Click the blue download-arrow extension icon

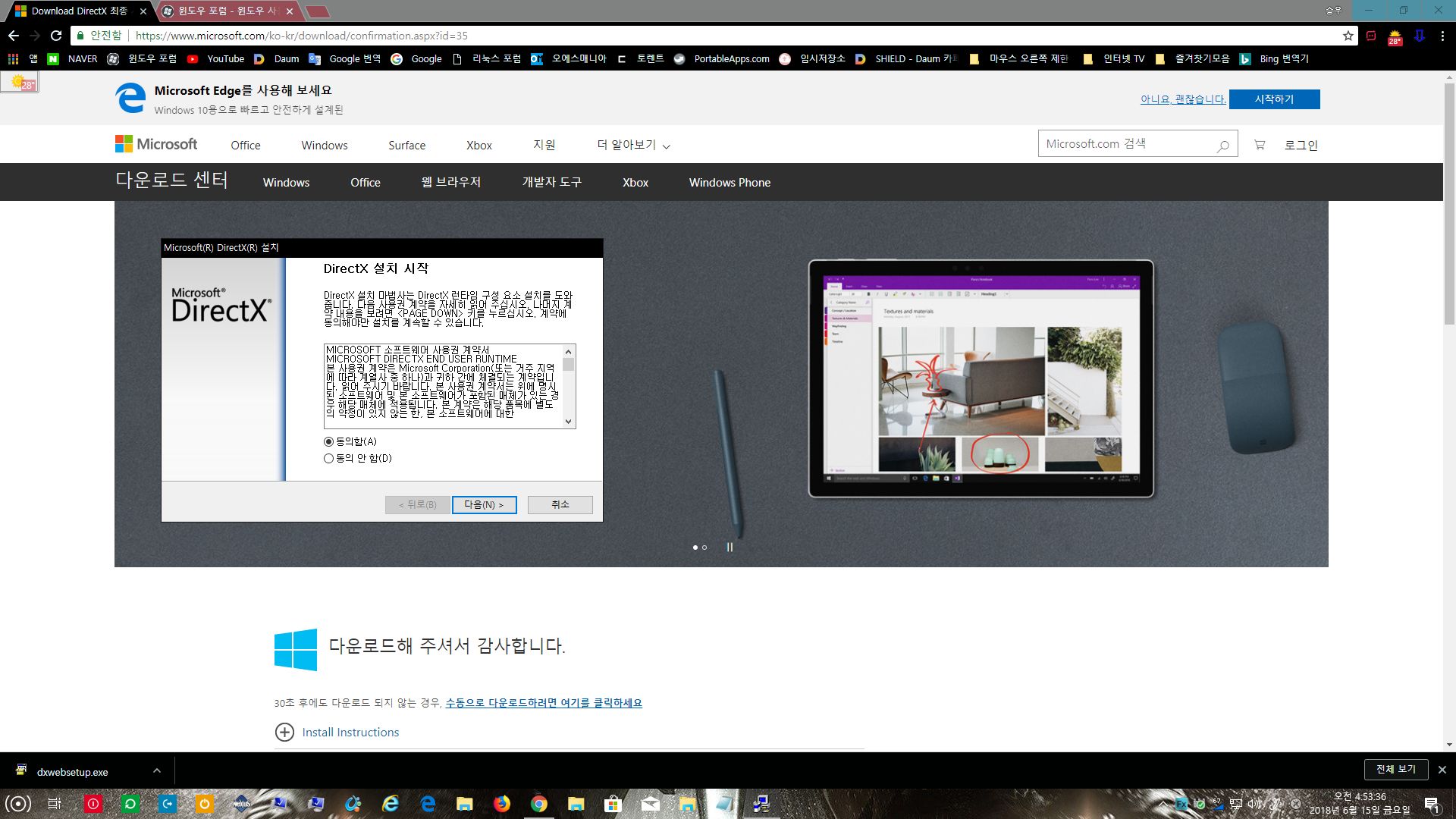(1420, 36)
